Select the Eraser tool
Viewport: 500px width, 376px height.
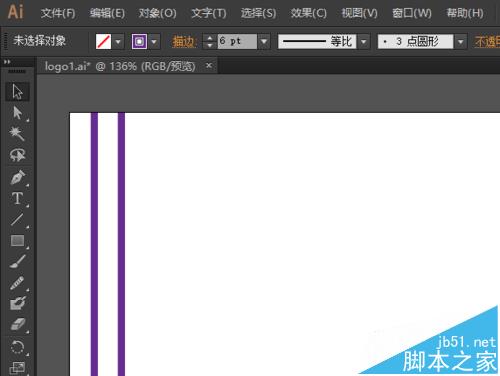pos(17,324)
